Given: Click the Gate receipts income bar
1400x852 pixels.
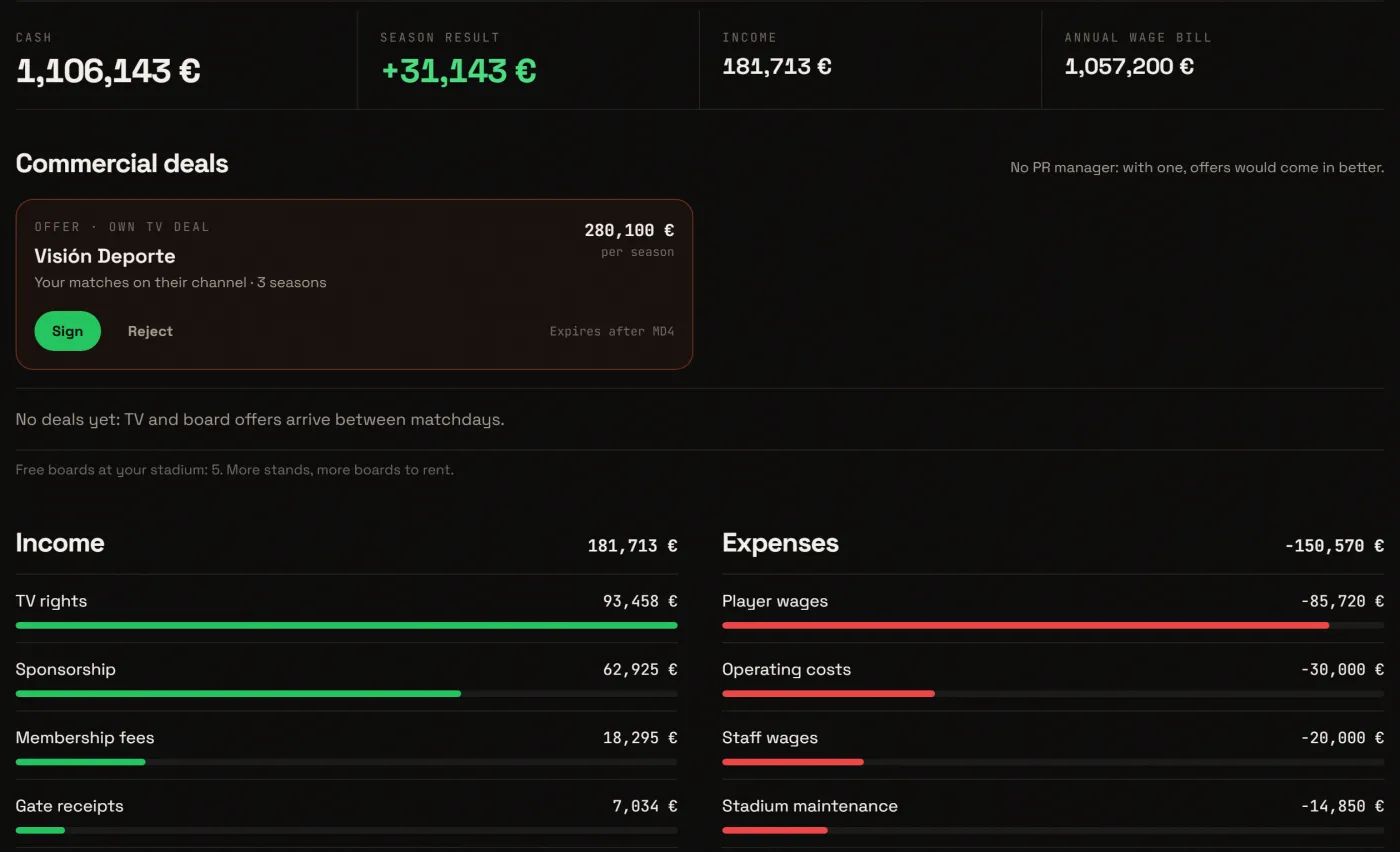Looking at the screenshot, I should tap(346, 830).
